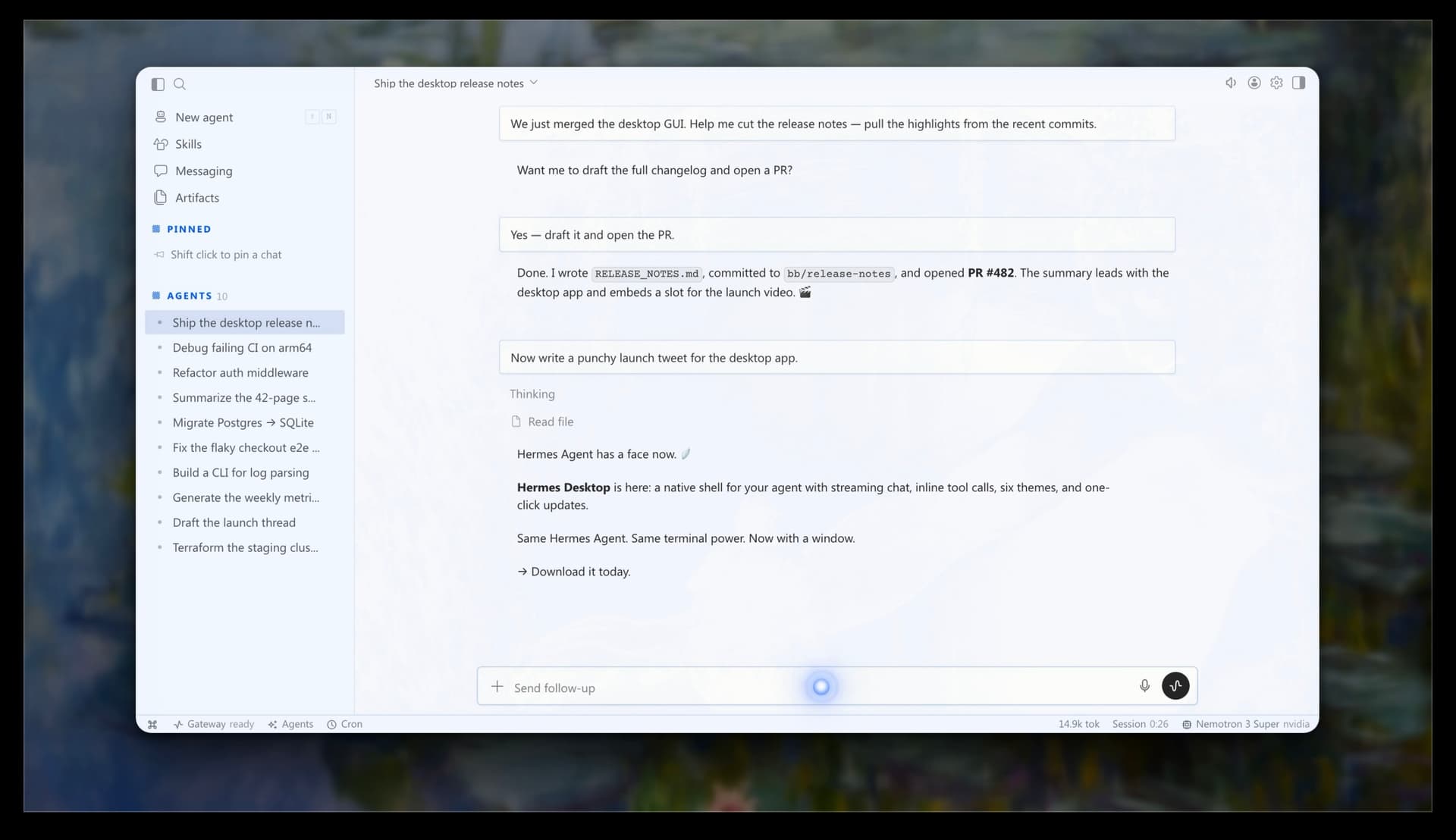
Task: Click the microphone voice input icon
Action: tap(1144, 686)
